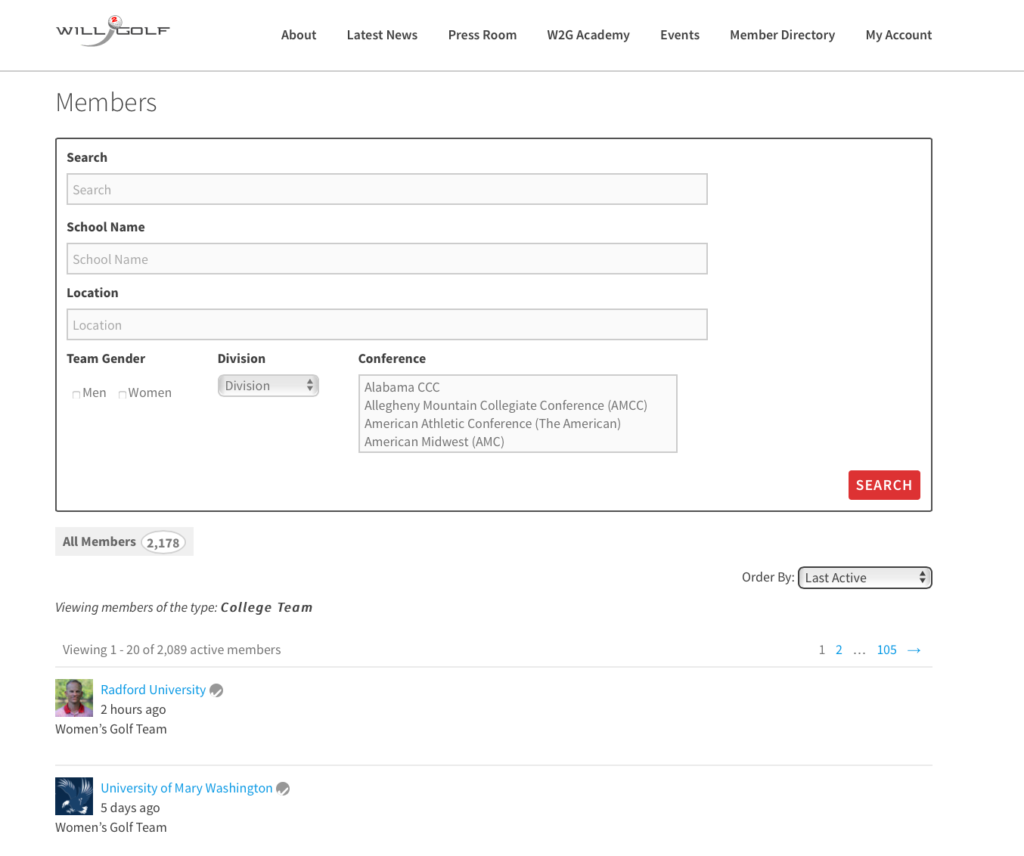Open the Events menu item
This screenshot has width=1024, height=856.
[x=679, y=35]
